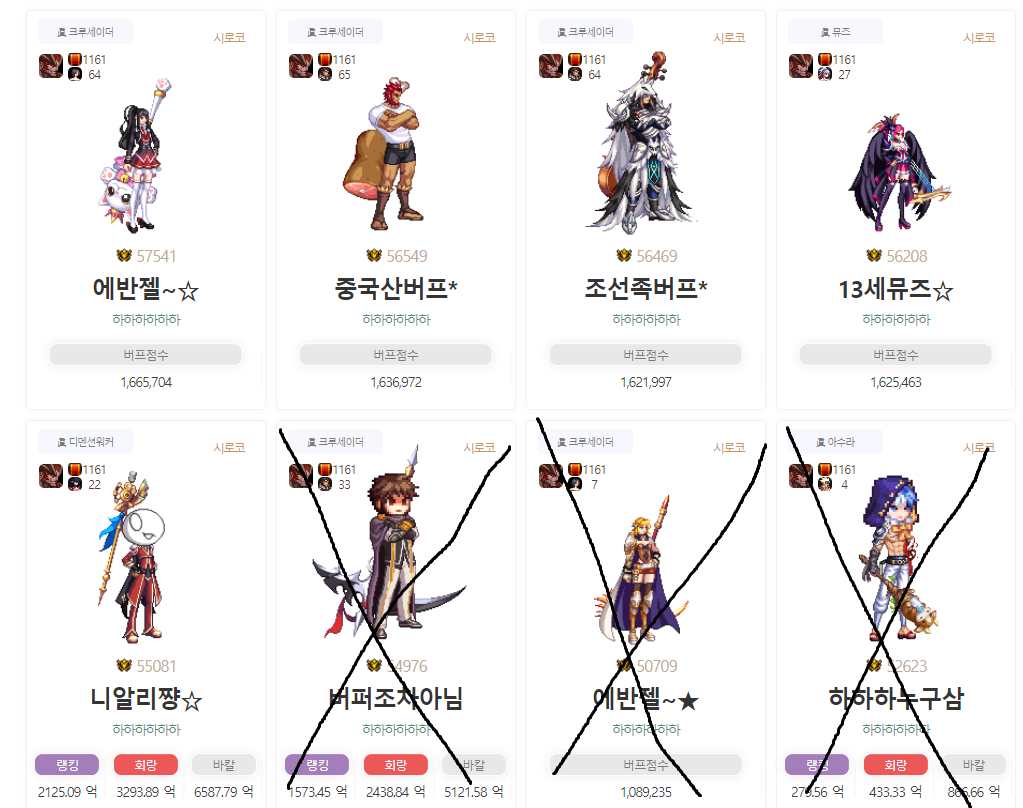Image resolution: width=1023 pixels, height=808 pixels.
Task: Click the crown rank icon beside 55081
Action: coord(124,665)
